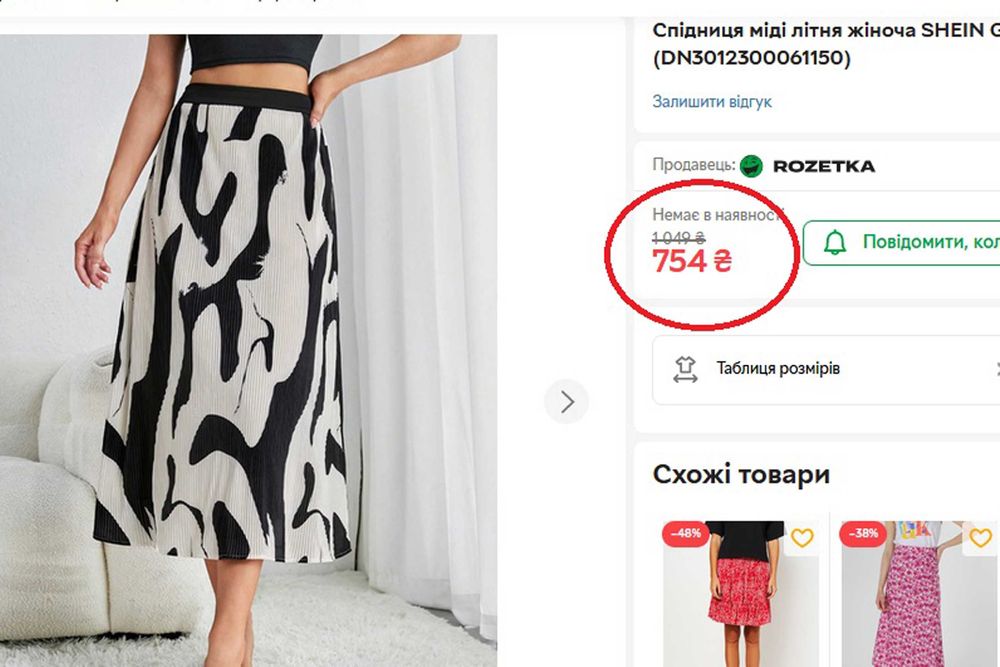The image size is (1000, 667).
Task: Click the green Rozetka smiley logo
Action: (x=751, y=166)
